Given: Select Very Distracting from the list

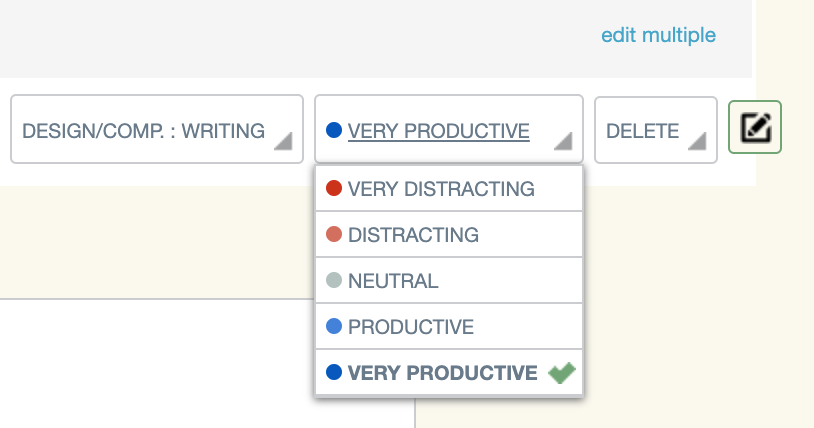Looking at the screenshot, I should pos(449,189).
